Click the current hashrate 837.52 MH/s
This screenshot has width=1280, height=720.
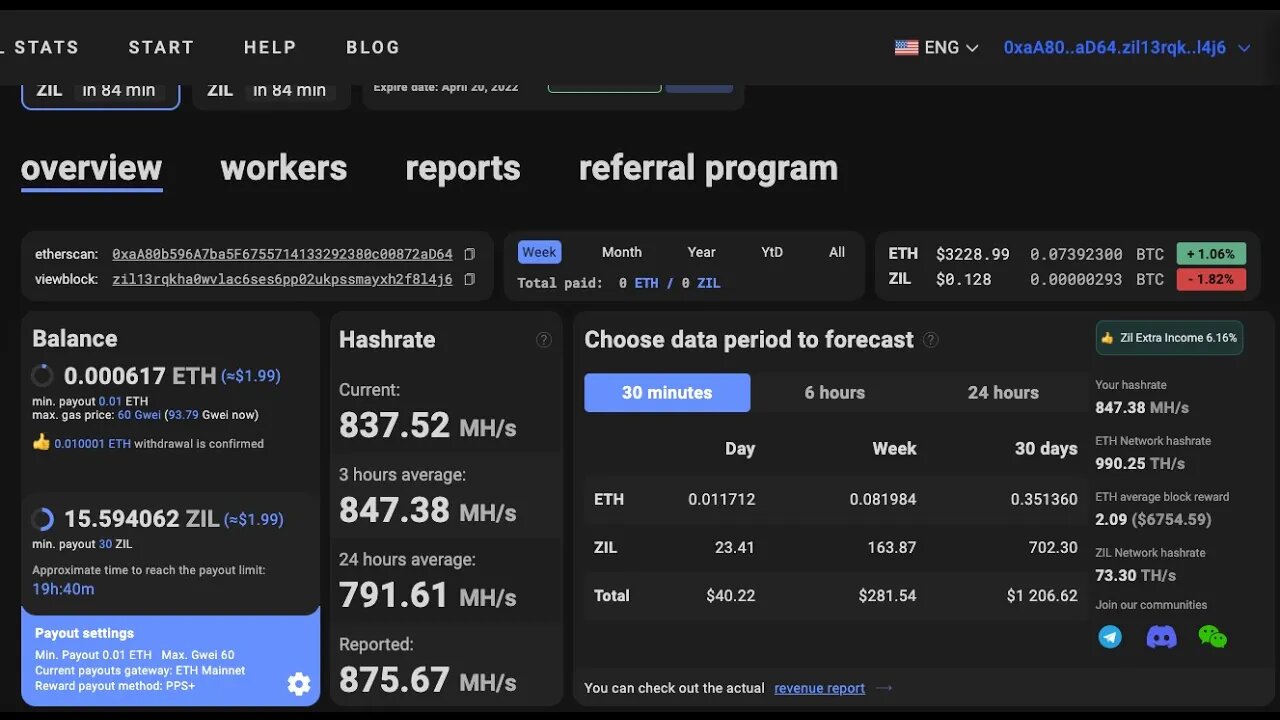427,425
